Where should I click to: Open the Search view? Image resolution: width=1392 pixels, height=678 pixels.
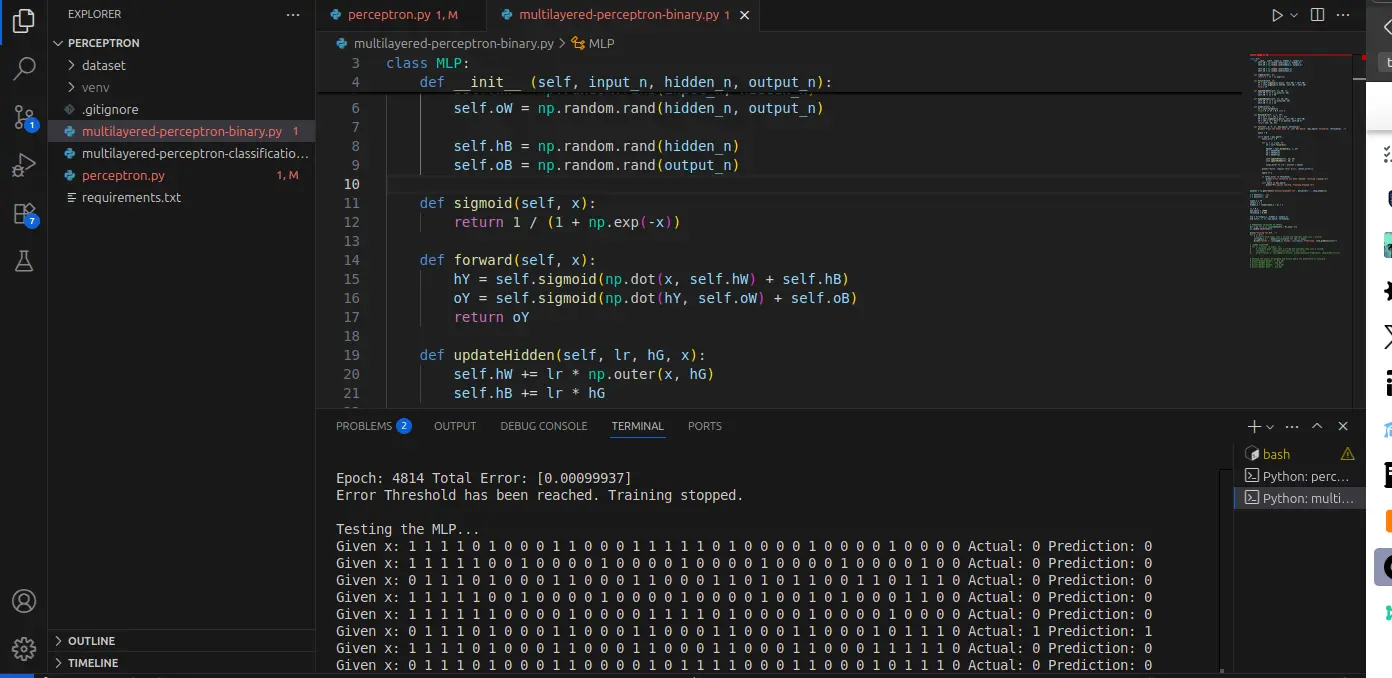(x=24, y=70)
